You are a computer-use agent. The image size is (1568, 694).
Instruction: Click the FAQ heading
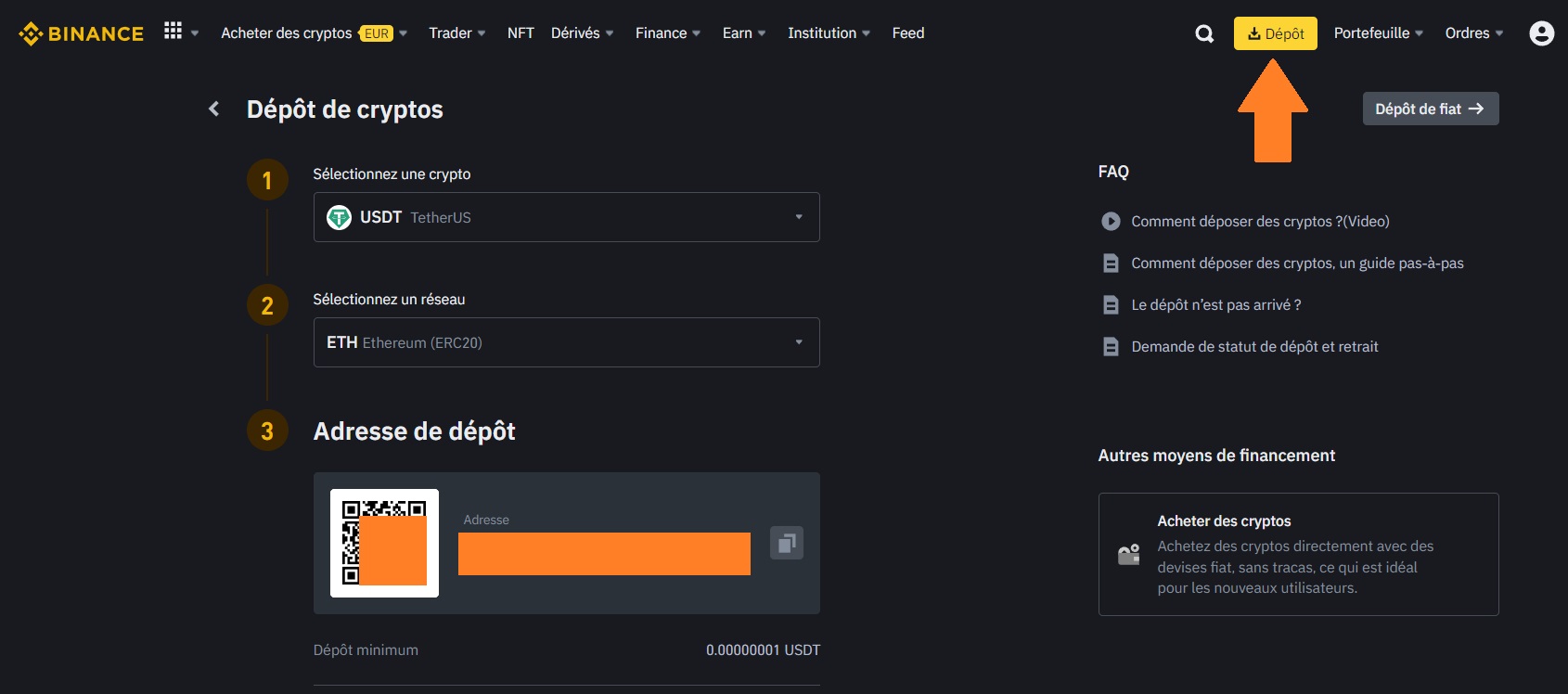(x=1113, y=172)
